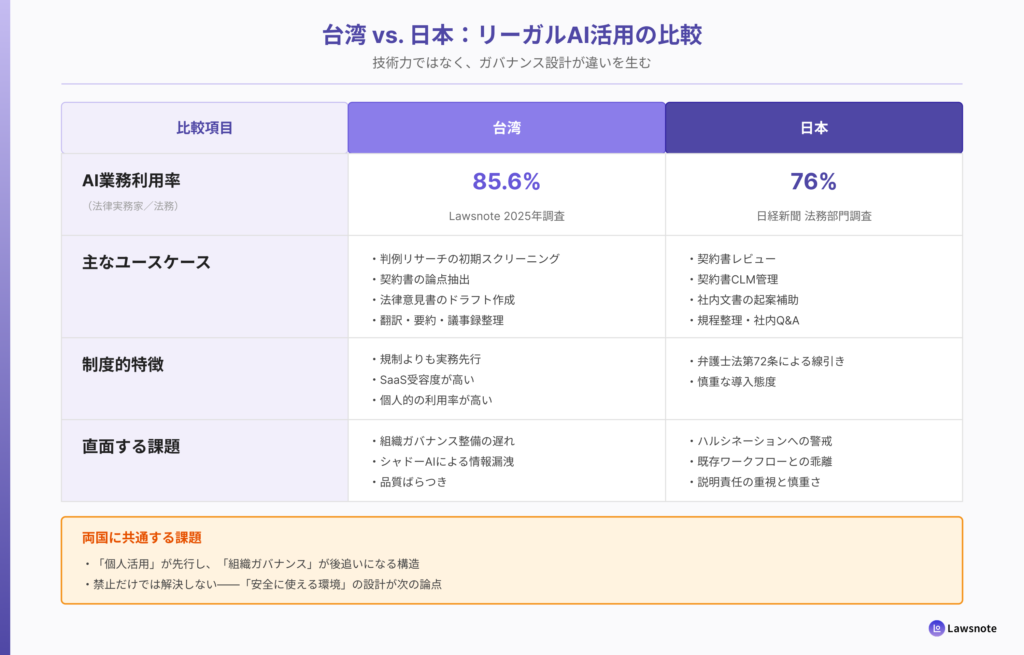
Task: Click 契約書CLM管理 bullet
Action: tap(733, 280)
